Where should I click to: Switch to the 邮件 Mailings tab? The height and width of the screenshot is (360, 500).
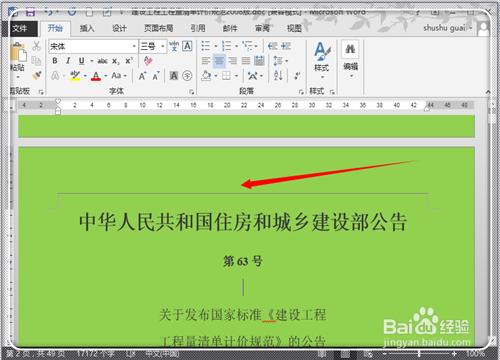230,28
